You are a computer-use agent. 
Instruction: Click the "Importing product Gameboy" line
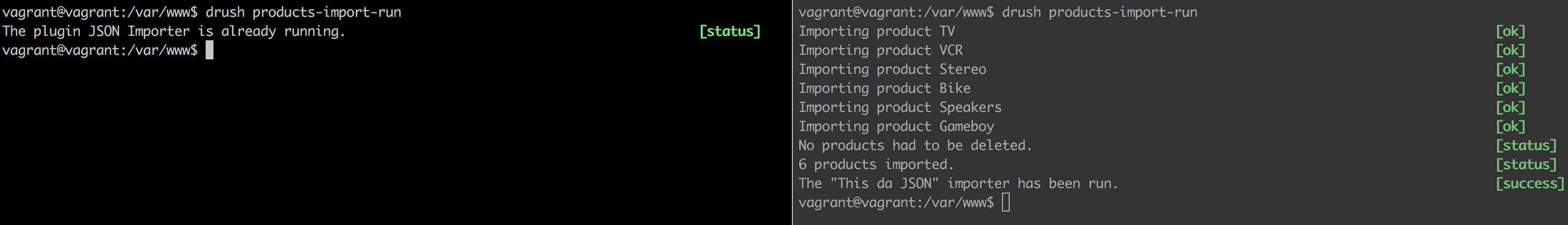point(896,126)
